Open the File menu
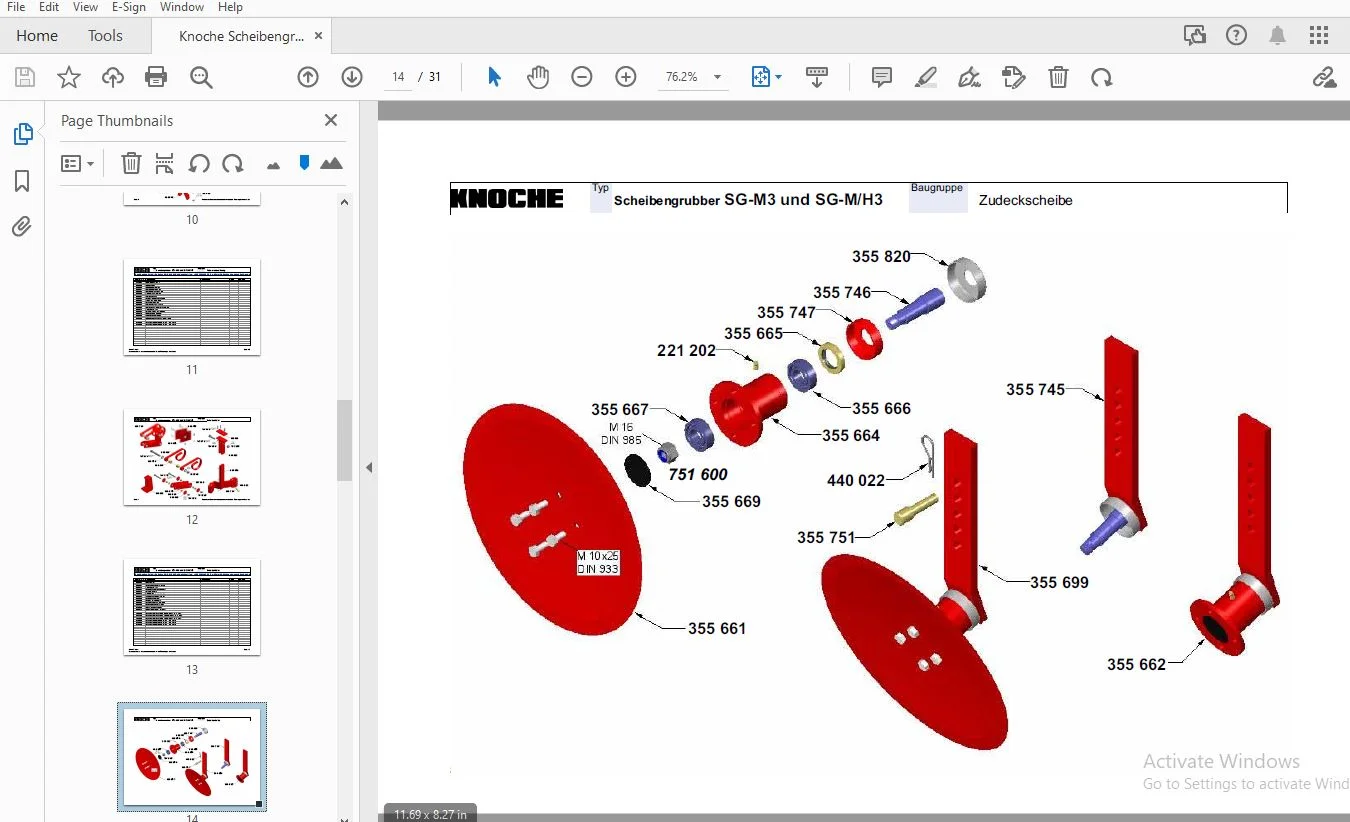Screen dimensions: 1350x822 (x=16, y=7)
